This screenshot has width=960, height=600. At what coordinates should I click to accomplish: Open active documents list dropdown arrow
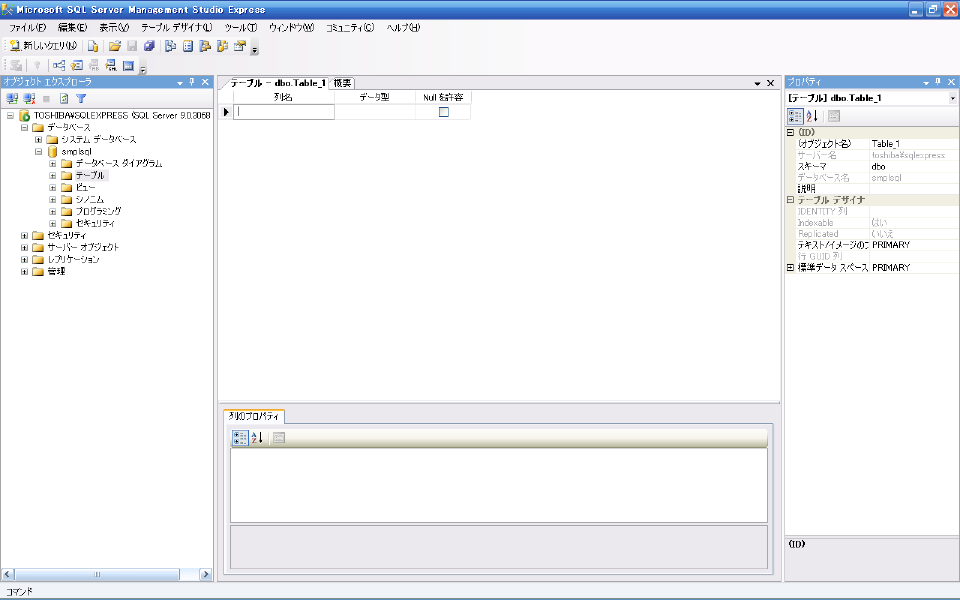pyautogui.click(x=757, y=83)
